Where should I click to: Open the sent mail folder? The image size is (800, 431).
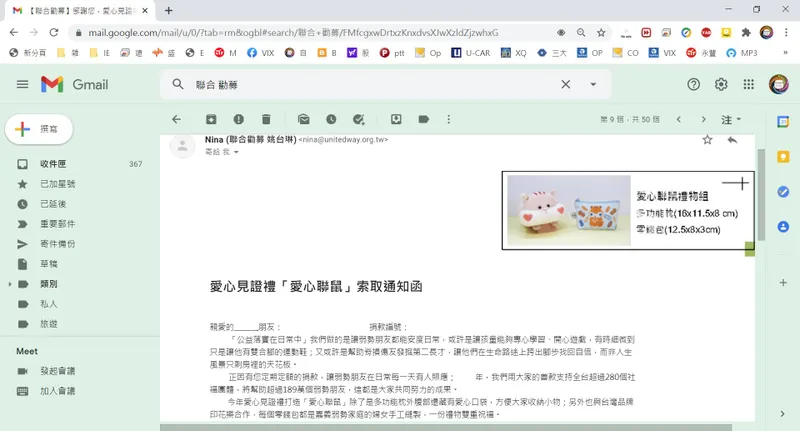tap(79, 244)
